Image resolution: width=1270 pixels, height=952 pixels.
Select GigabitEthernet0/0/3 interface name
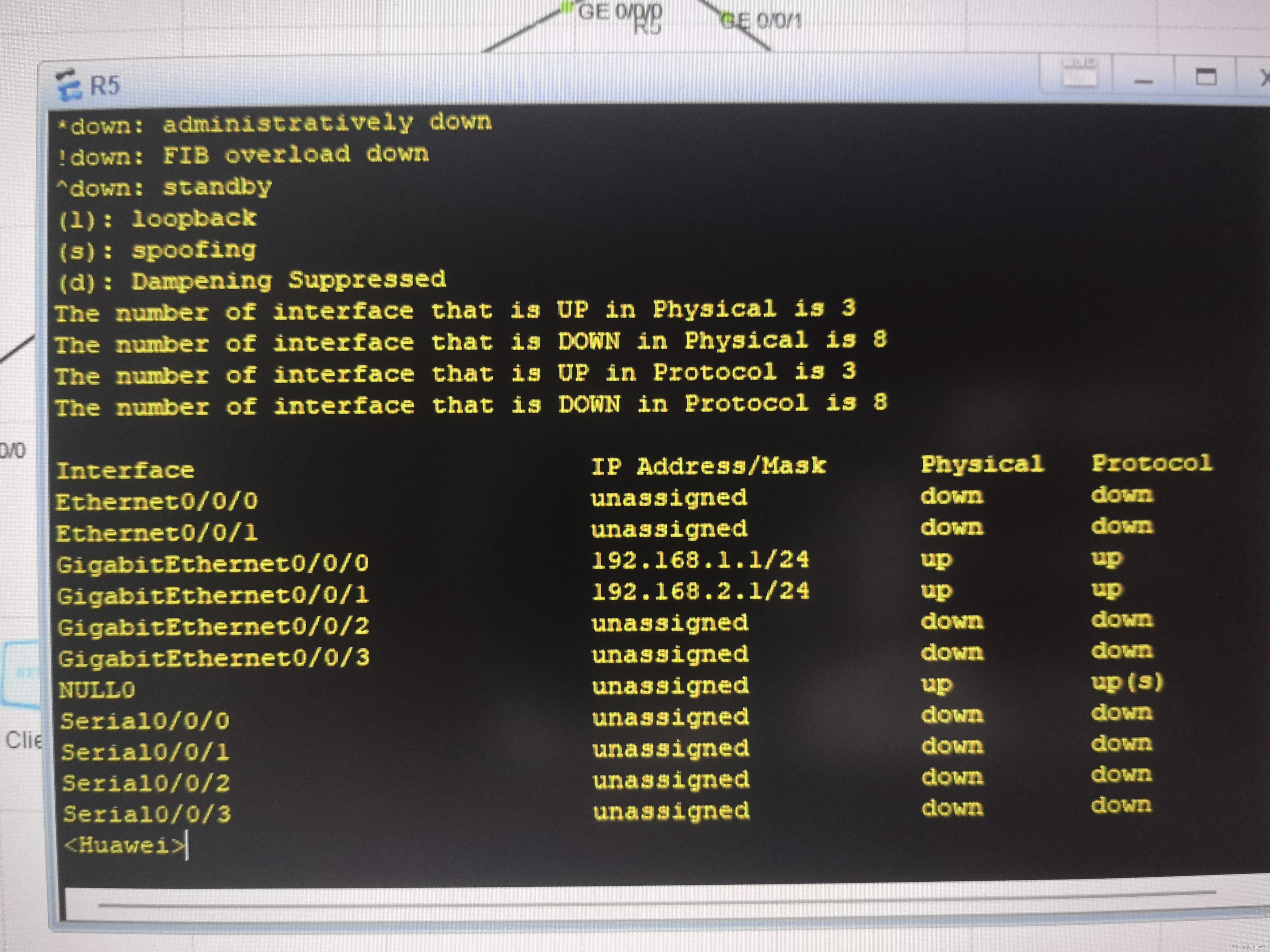coord(214,658)
